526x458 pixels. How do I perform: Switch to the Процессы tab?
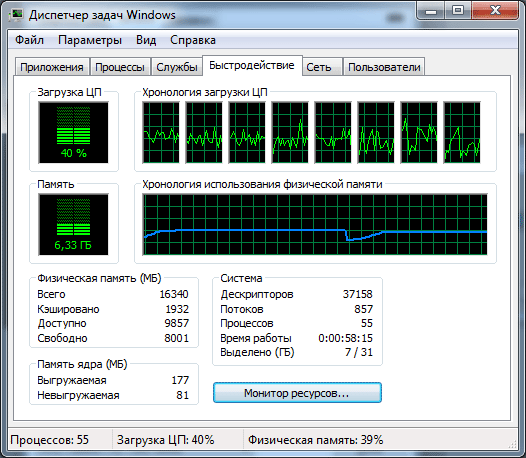[x=120, y=67]
